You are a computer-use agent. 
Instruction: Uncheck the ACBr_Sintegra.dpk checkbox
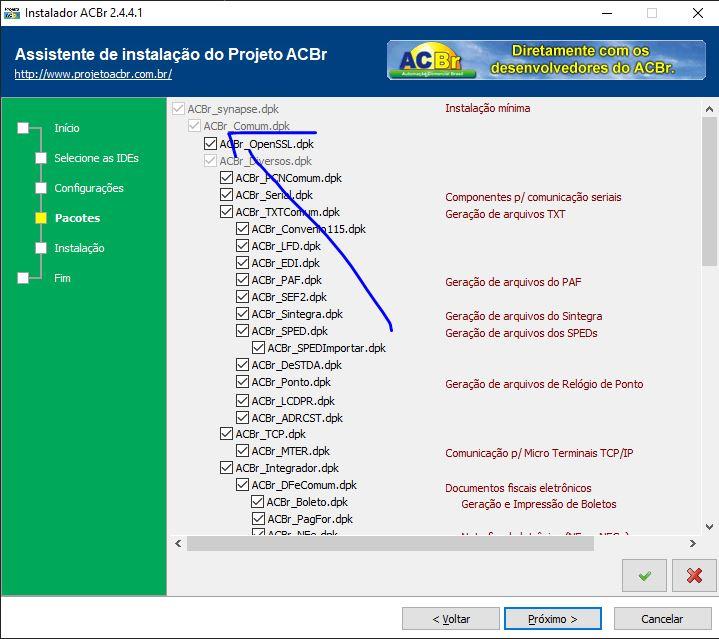click(x=243, y=313)
